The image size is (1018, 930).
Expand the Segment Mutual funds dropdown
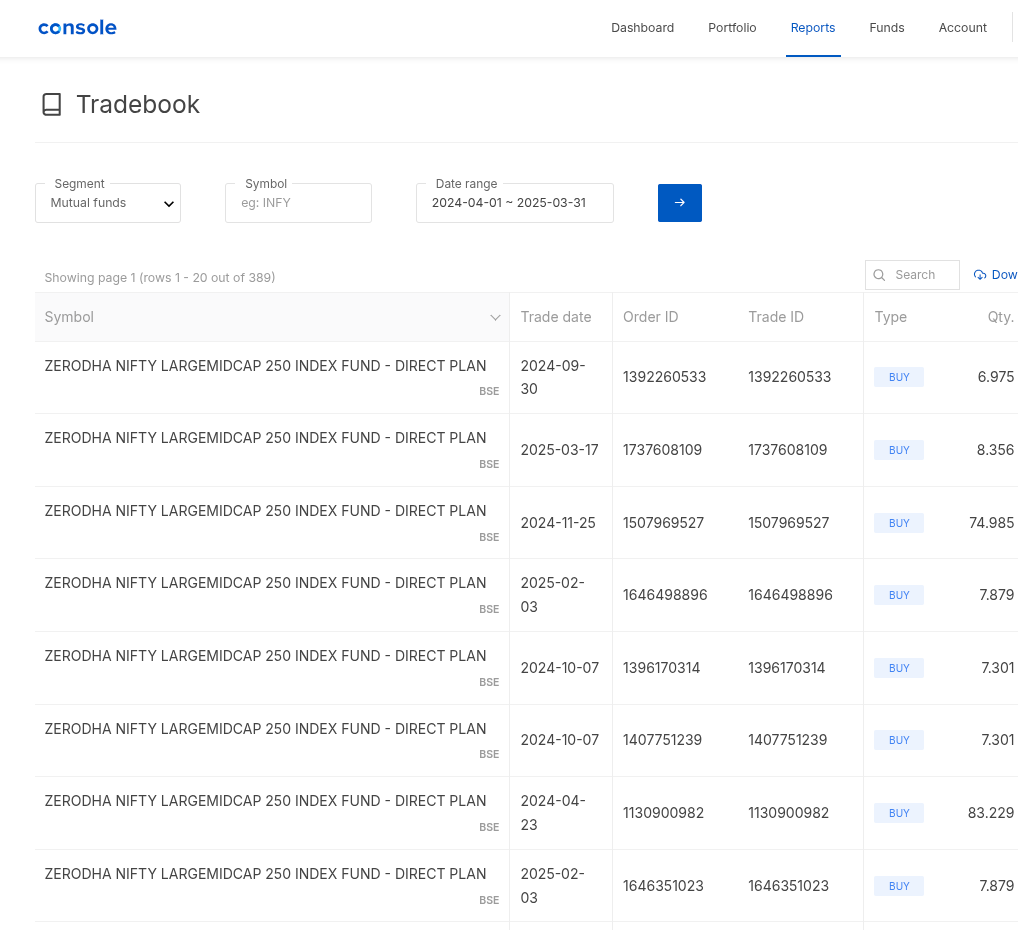click(x=108, y=203)
